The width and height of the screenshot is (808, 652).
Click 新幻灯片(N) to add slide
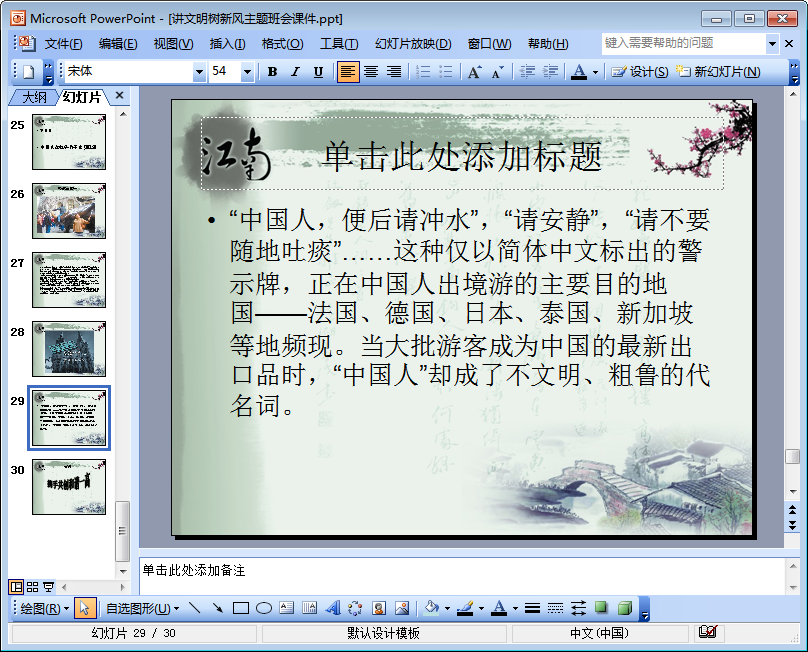(x=718, y=72)
